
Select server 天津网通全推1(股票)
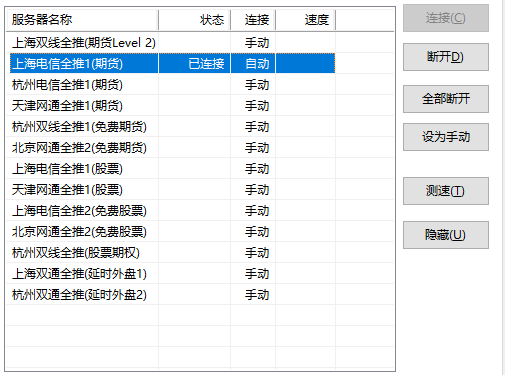pos(67,190)
